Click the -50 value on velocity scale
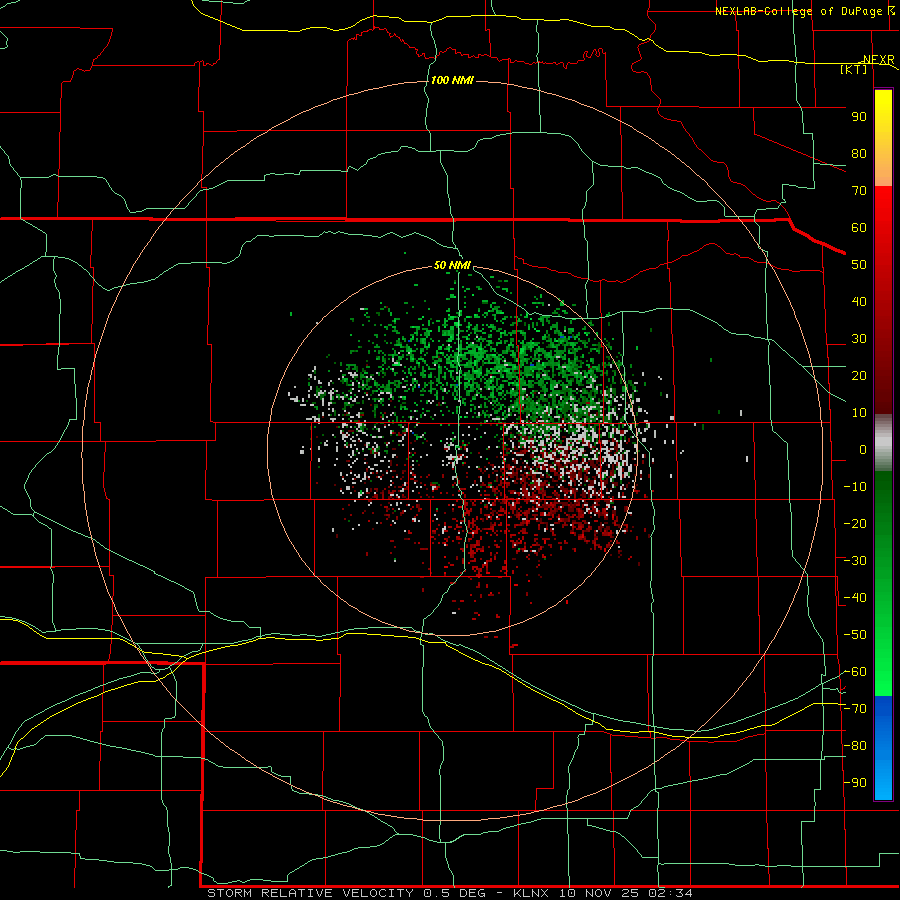The height and width of the screenshot is (900, 900). click(x=855, y=635)
